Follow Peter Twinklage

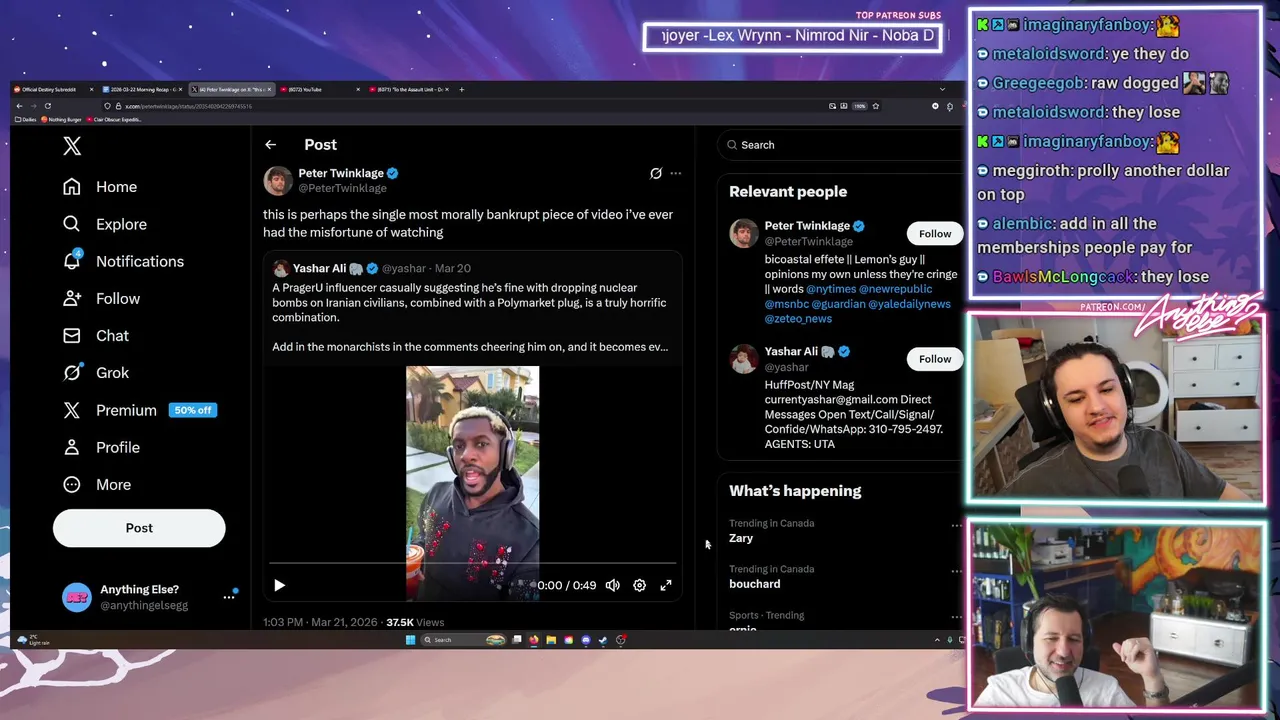coord(935,233)
